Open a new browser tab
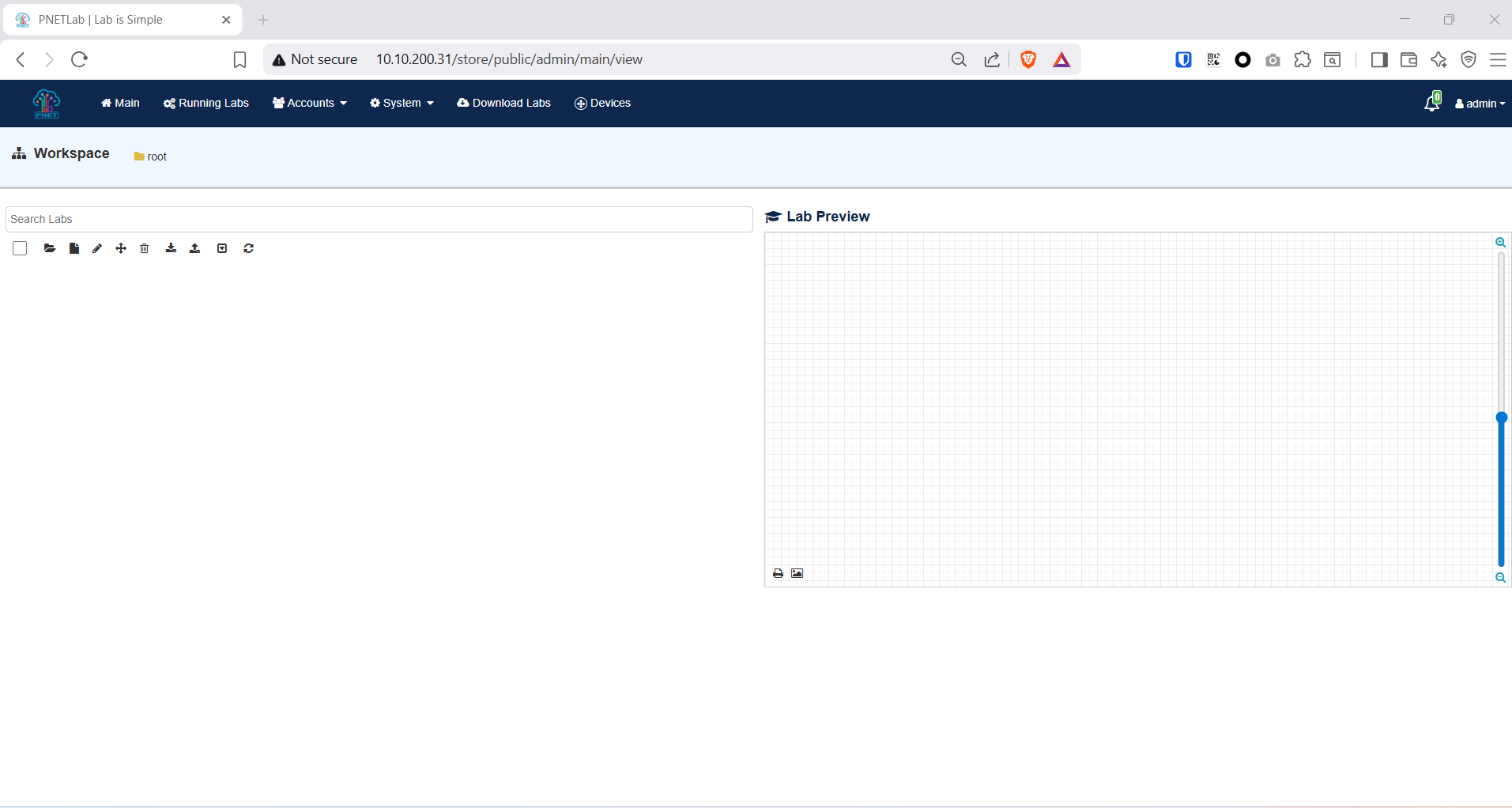 (x=263, y=20)
